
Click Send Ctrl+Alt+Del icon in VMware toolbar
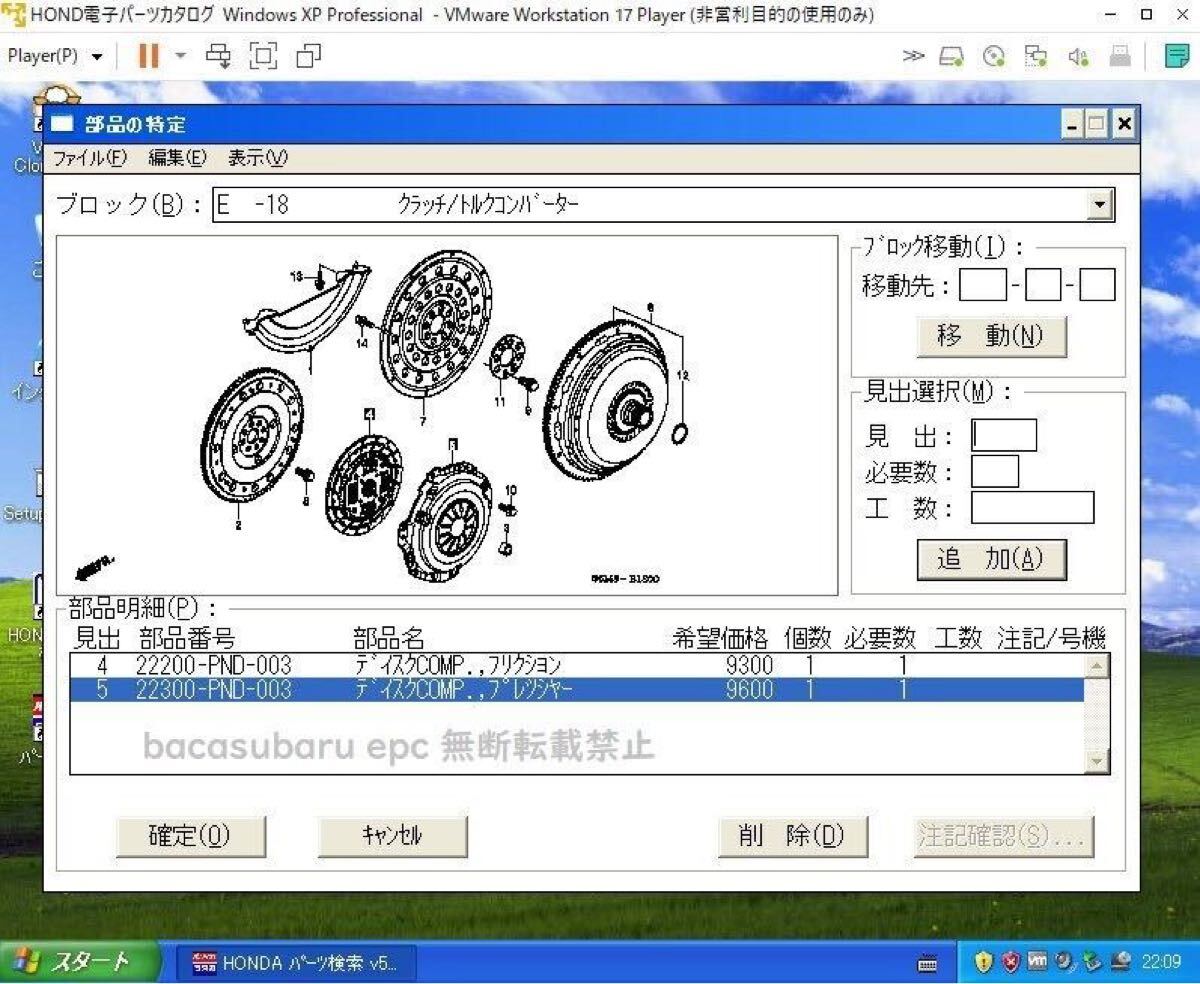(218, 56)
